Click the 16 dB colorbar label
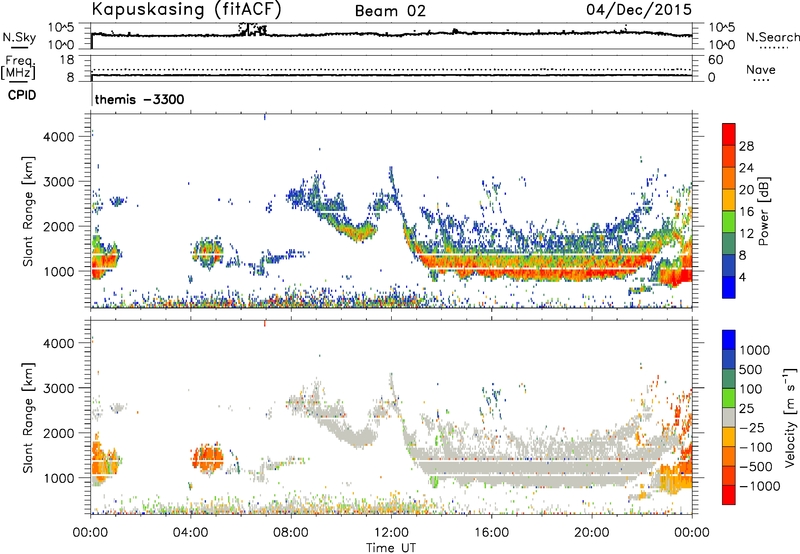The width and height of the screenshot is (800, 554). click(x=746, y=212)
